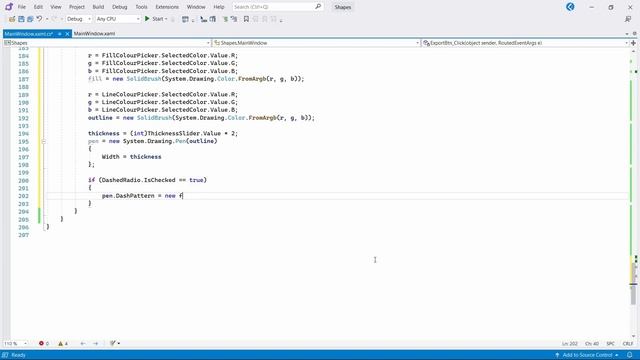Image resolution: width=640 pixels, height=360 pixels.
Task: Switch to the MainWindow.xaml.cs tab
Action: pos(29,33)
